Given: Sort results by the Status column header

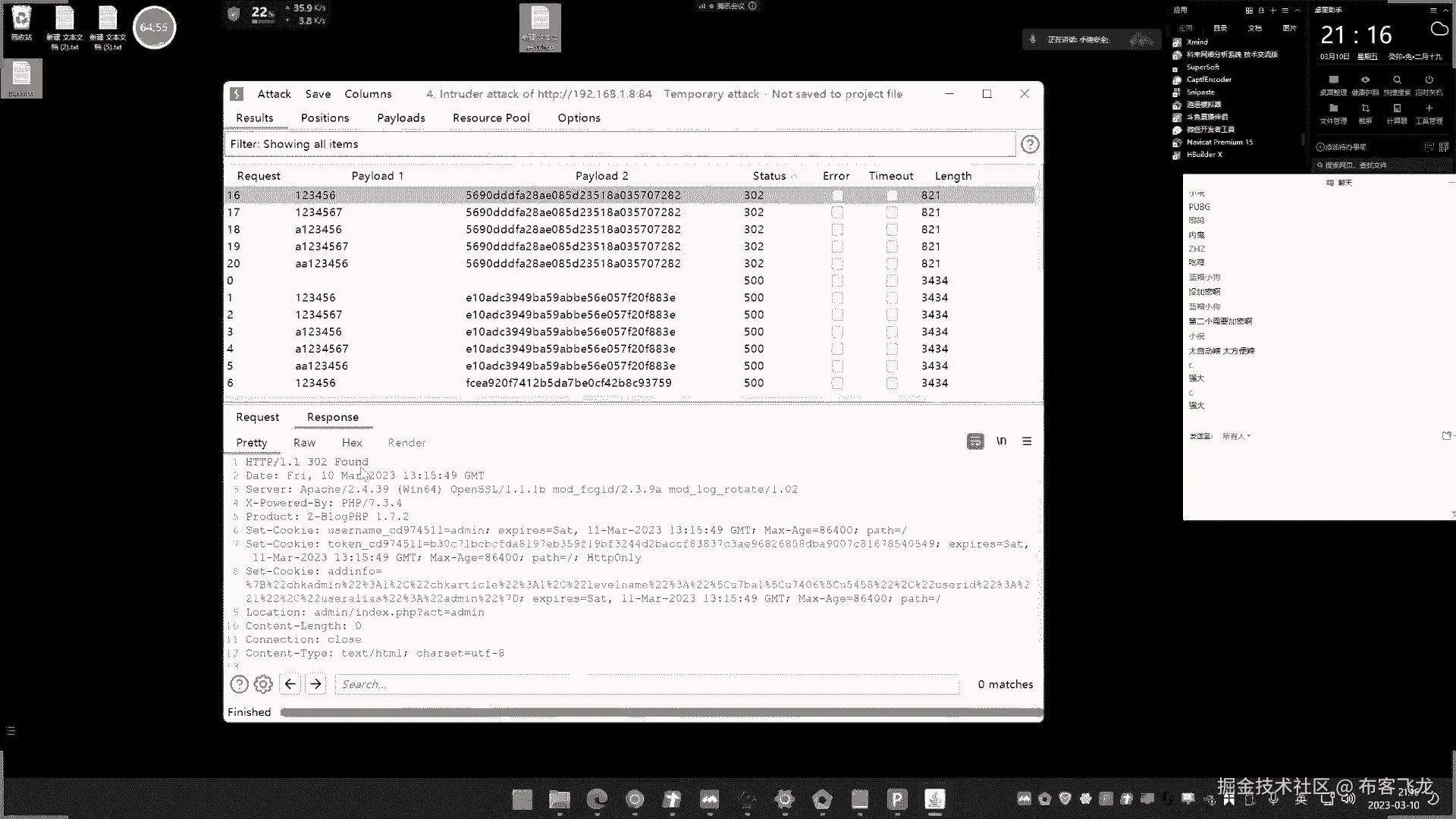Looking at the screenshot, I should click(769, 176).
